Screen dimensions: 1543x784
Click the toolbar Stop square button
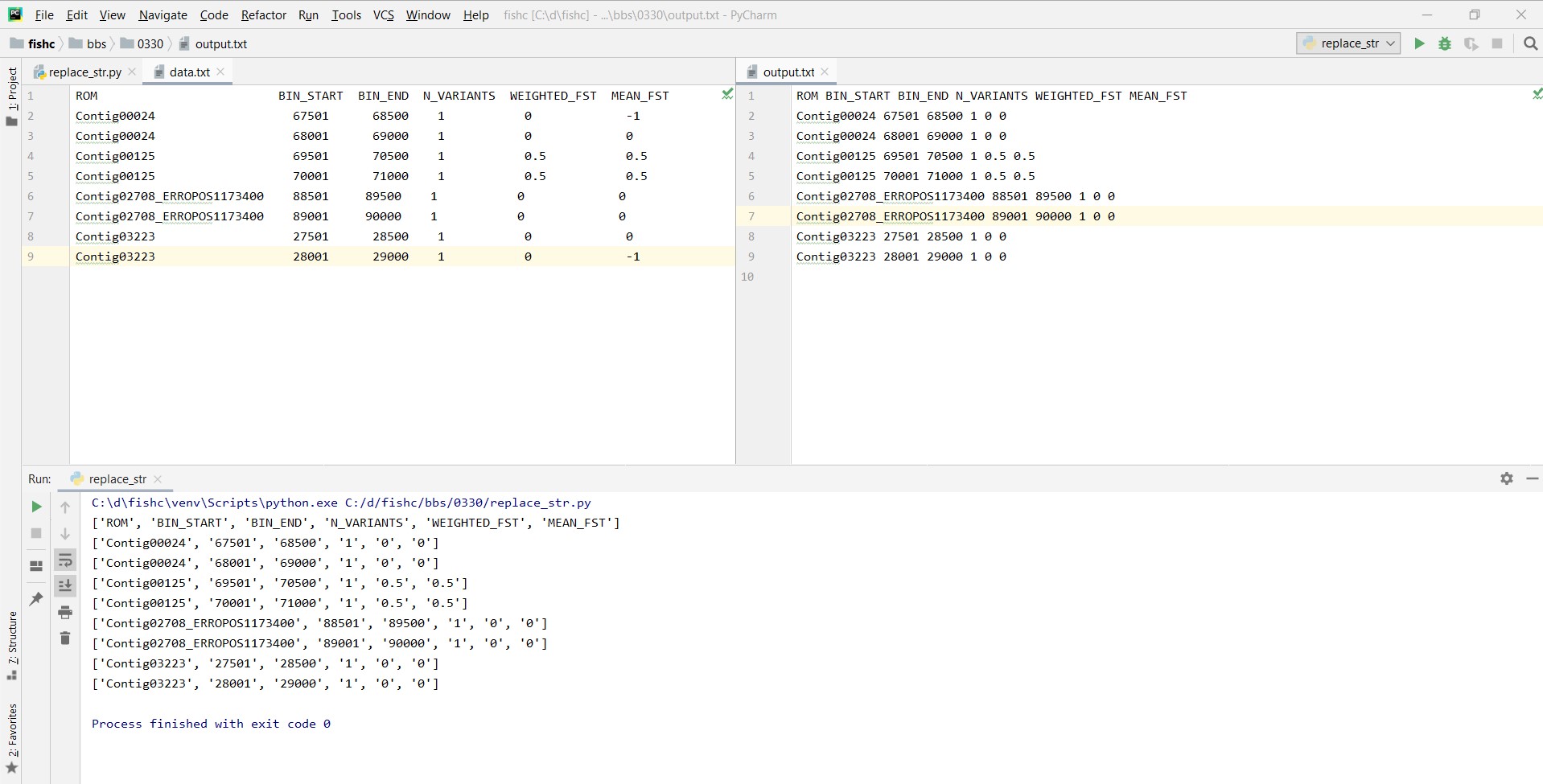pyautogui.click(x=1497, y=43)
